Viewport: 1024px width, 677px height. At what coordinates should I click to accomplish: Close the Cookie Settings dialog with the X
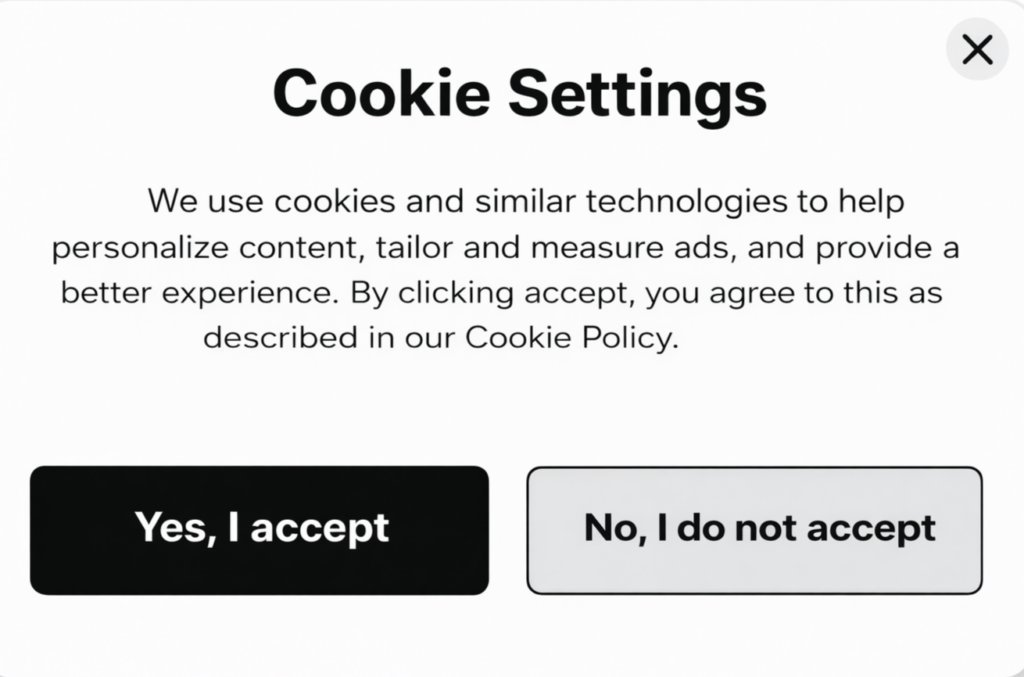point(977,49)
